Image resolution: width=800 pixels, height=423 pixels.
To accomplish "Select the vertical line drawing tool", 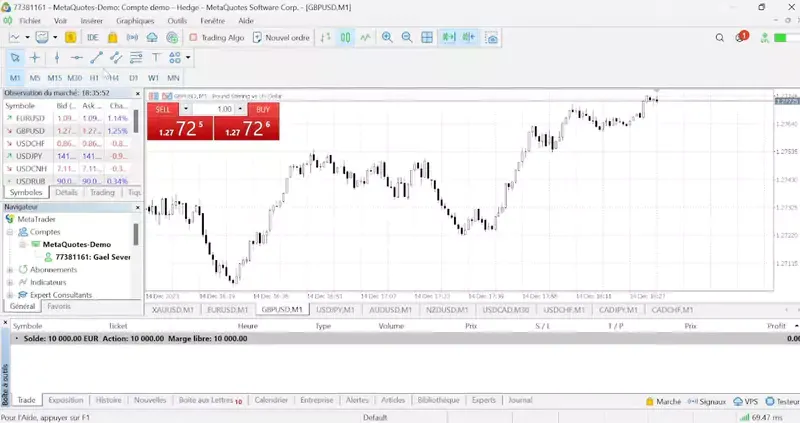I will click(57, 58).
